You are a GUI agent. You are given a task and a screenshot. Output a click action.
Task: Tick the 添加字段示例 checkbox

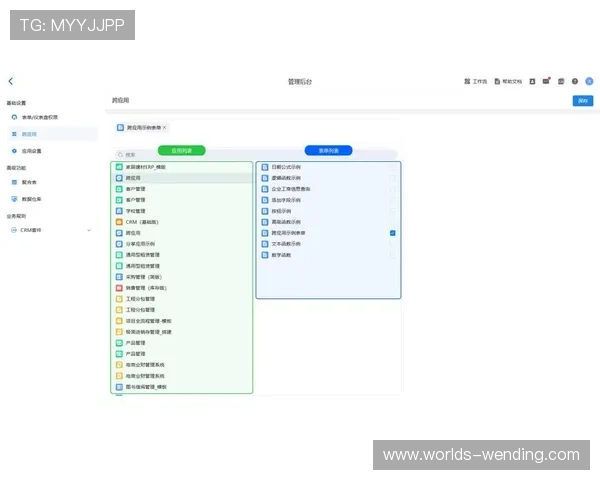click(x=393, y=200)
